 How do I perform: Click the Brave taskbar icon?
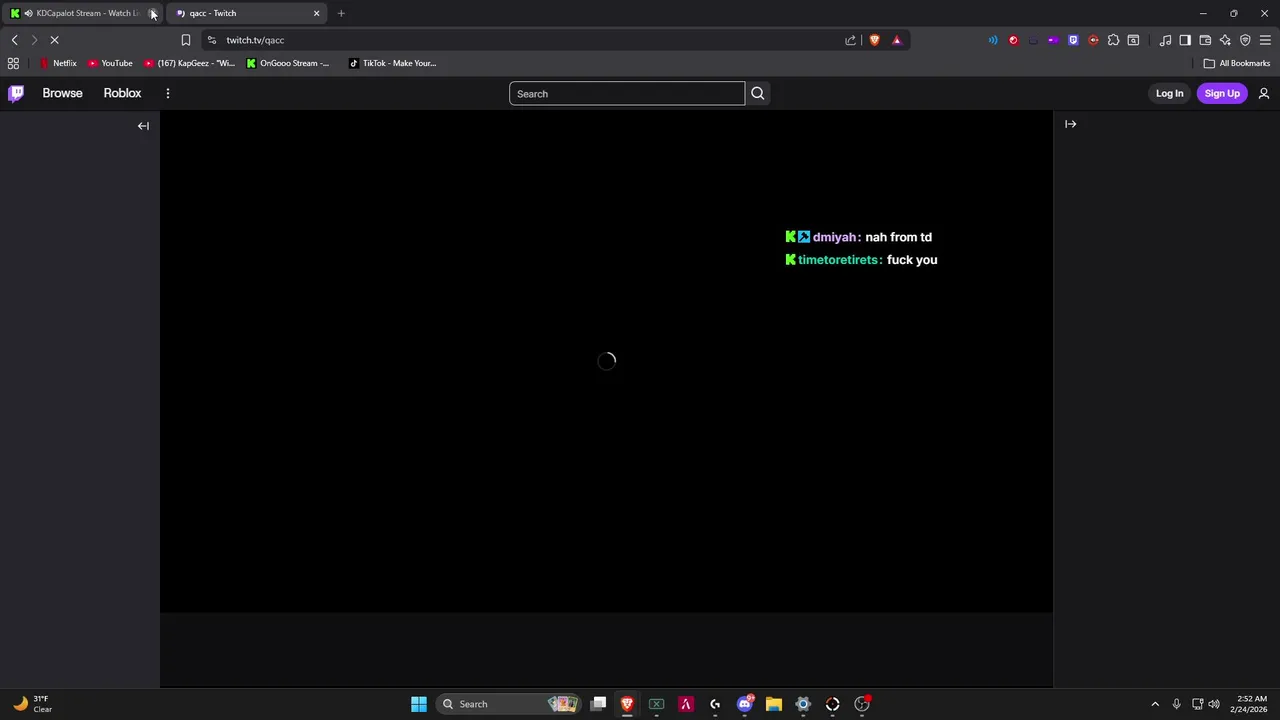(x=627, y=704)
